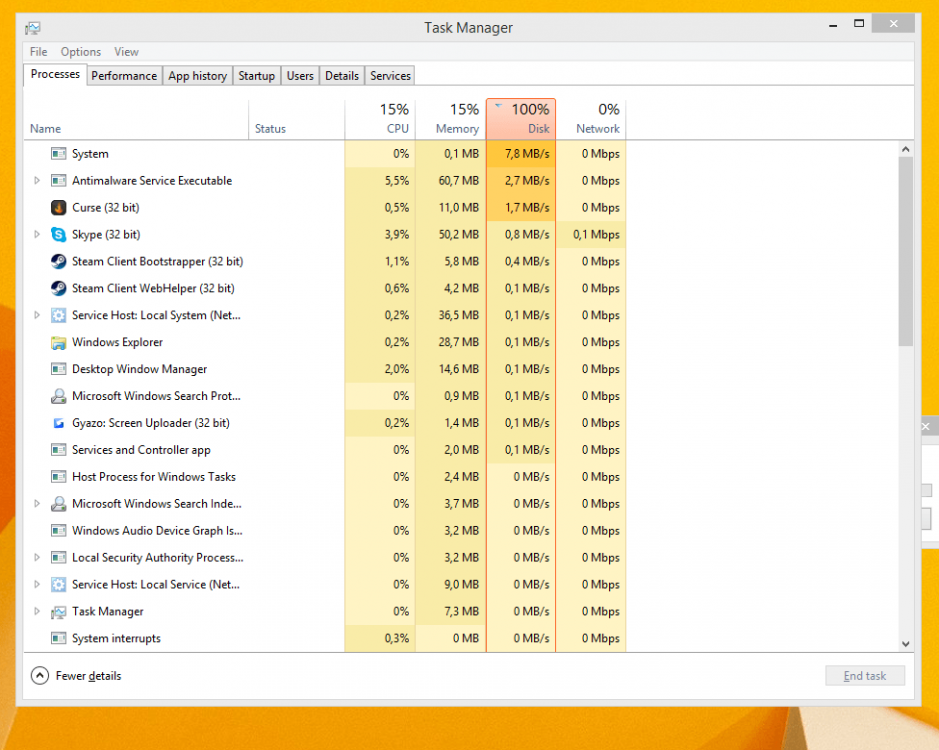Viewport: 939px width, 750px height.
Task: Click the vertical scrollbar thumb
Action: [x=905, y=252]
